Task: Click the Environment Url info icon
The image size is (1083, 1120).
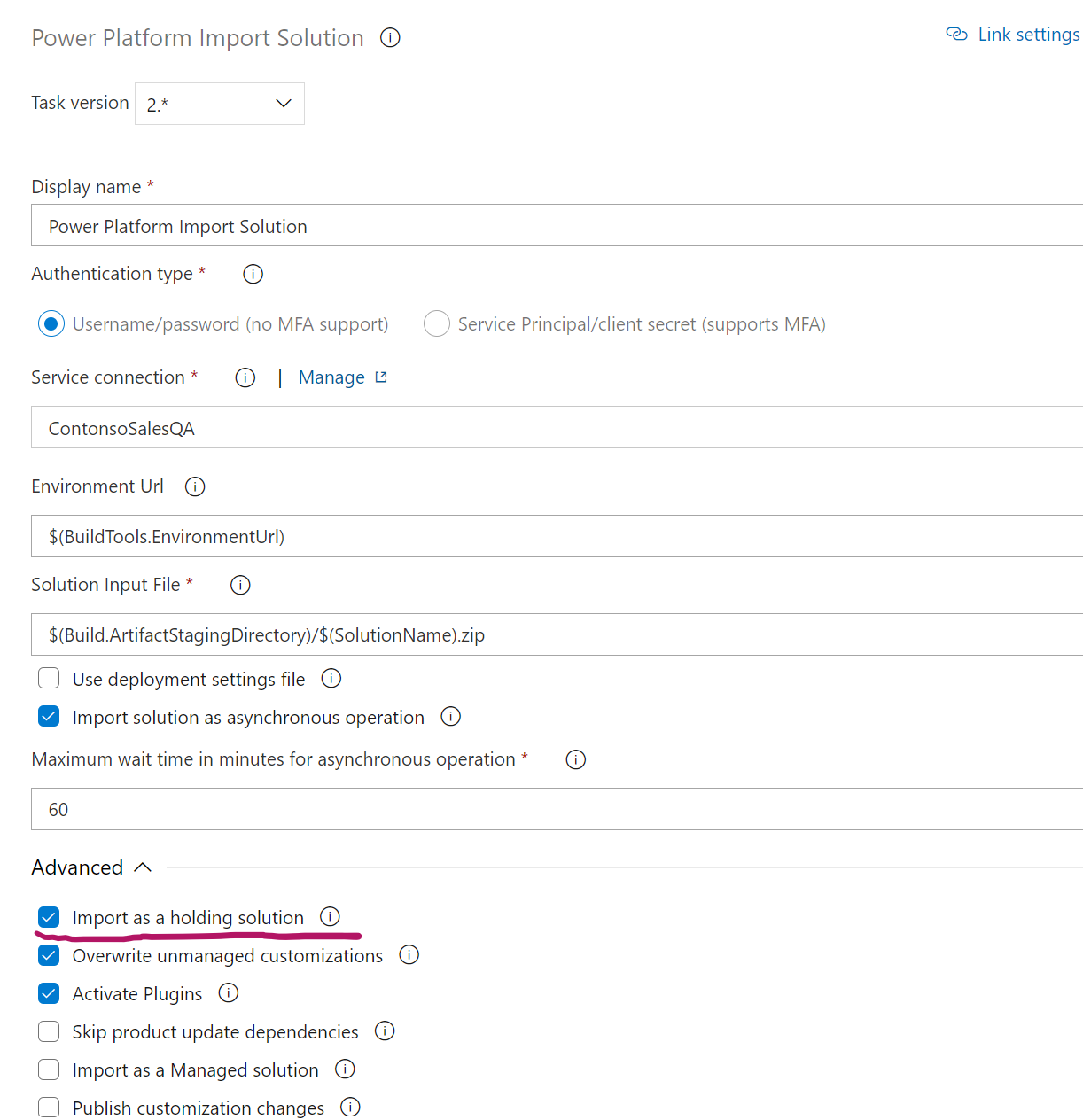Action: pos(194,486)
